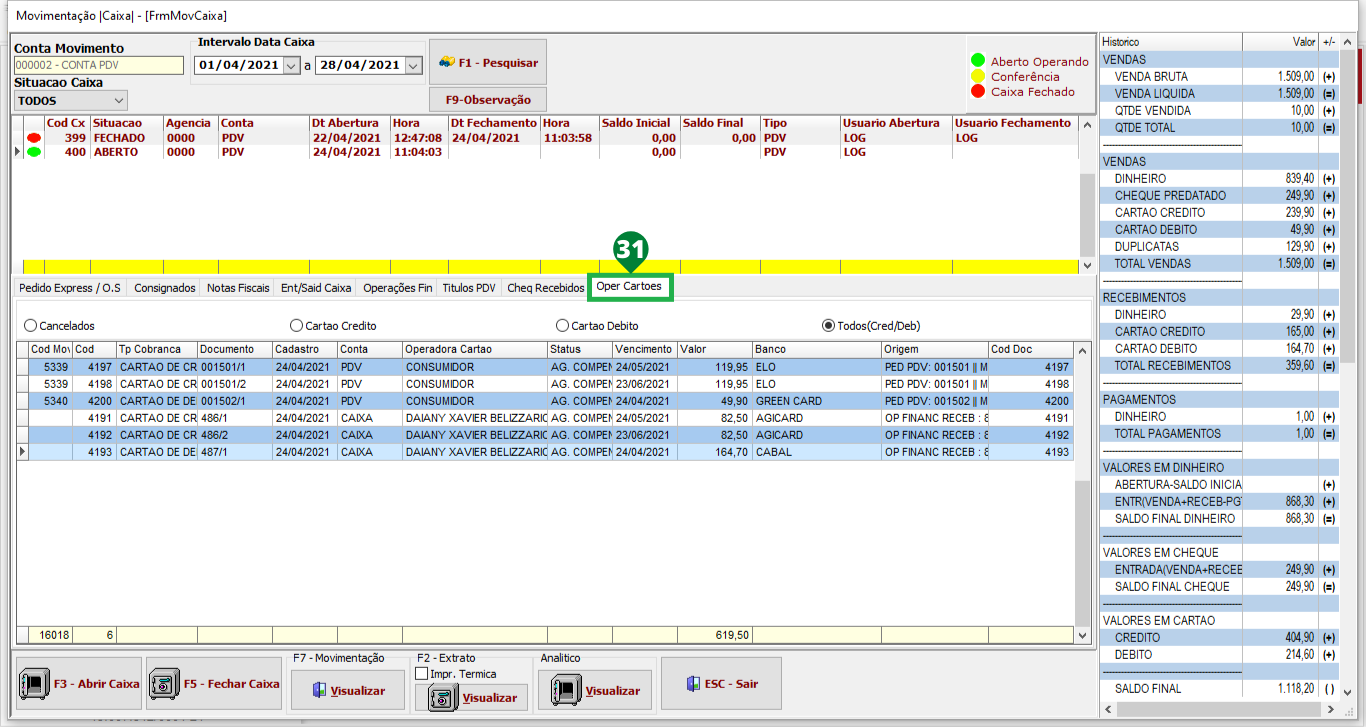Click the Usuario Fechamento column header
Screen dimensions: 1366x727
[1014, 123]
